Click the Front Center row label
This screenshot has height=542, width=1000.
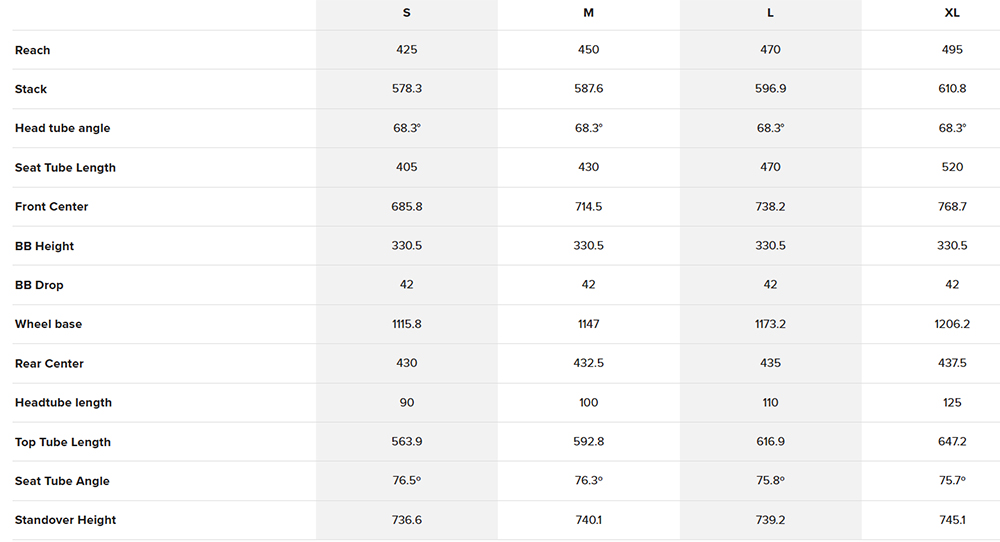coord(52,207)
